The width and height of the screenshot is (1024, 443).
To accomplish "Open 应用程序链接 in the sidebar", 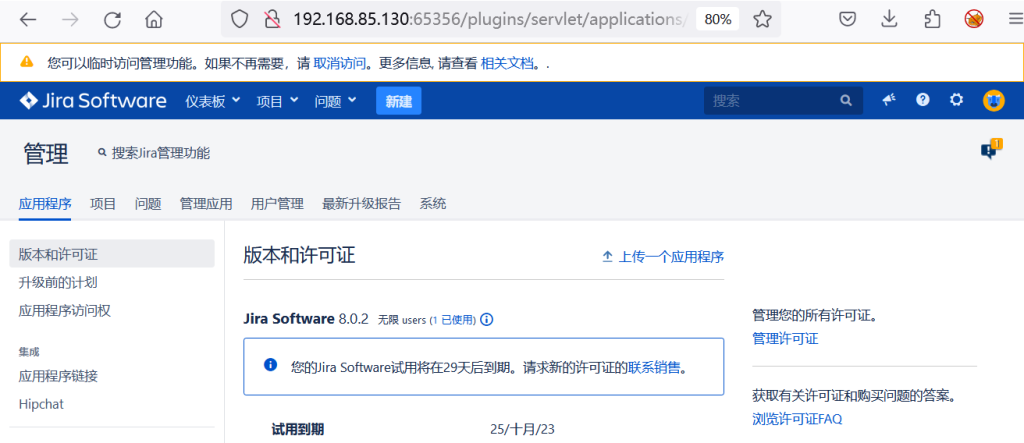I will click(58, 376).
